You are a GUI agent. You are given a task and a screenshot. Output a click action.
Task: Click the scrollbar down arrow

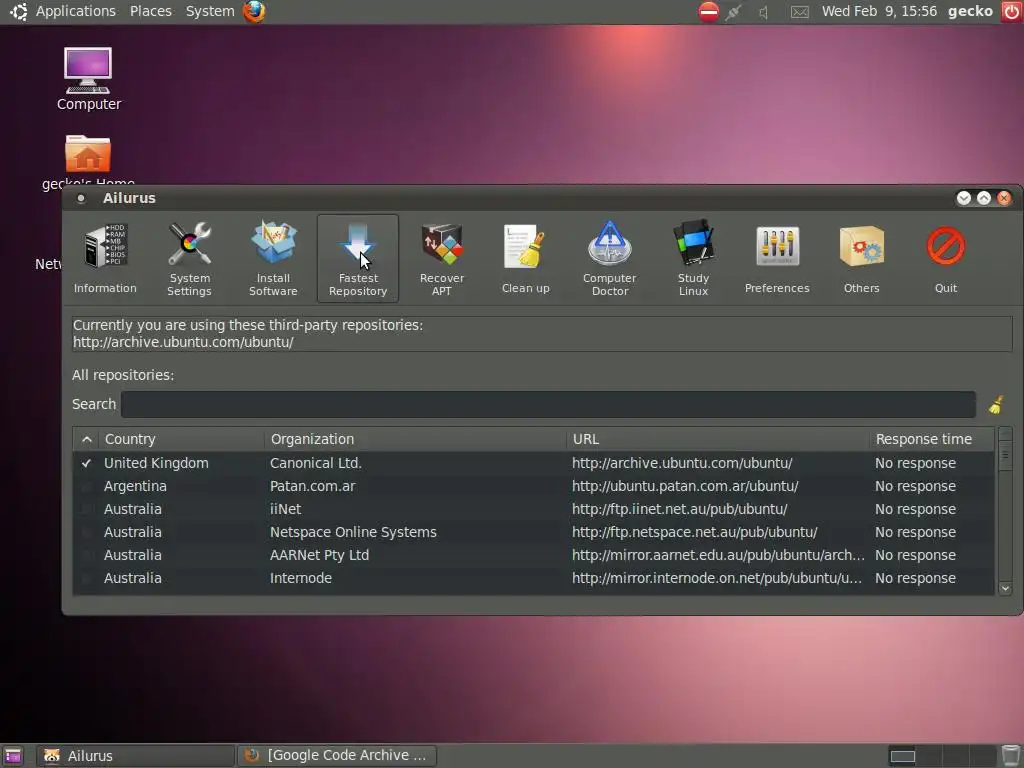coord(1005,588)
